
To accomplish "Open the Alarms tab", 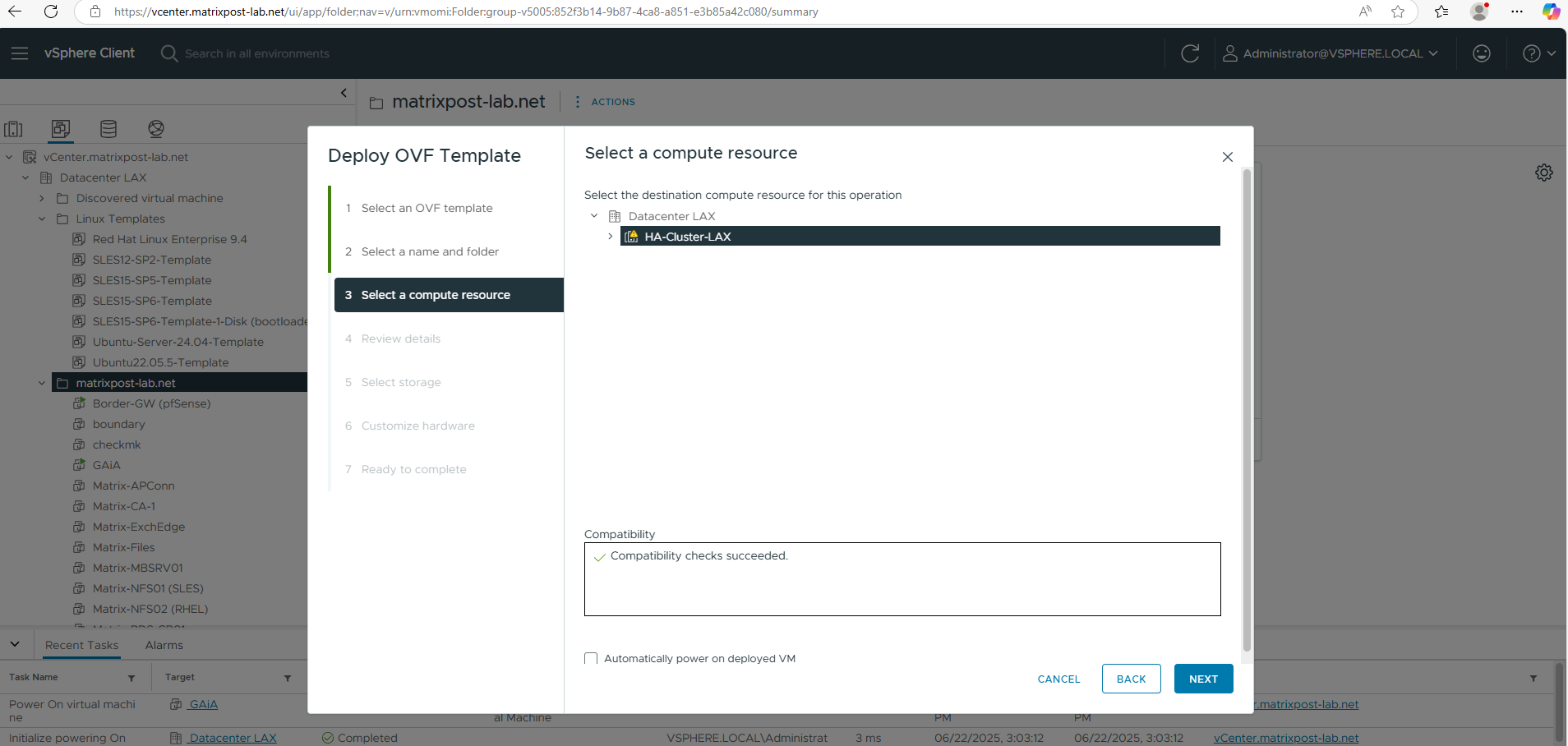I will [164, 645].
